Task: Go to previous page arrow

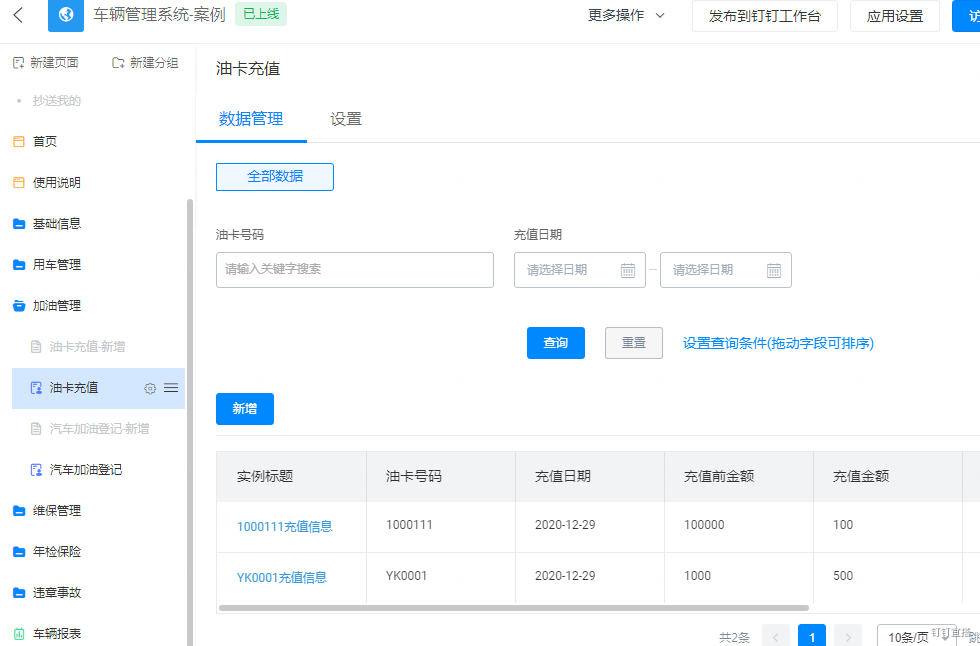Action: click(776, 637)
